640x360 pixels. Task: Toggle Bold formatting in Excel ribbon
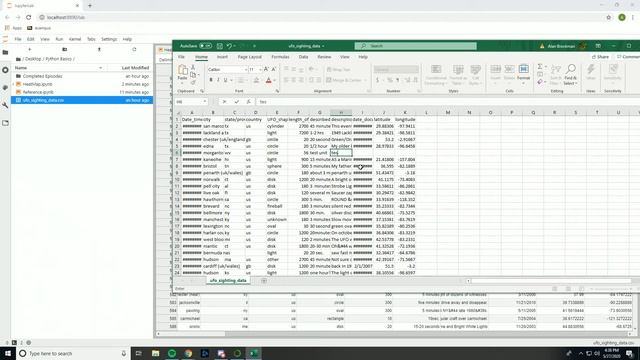tap(211, 80)
